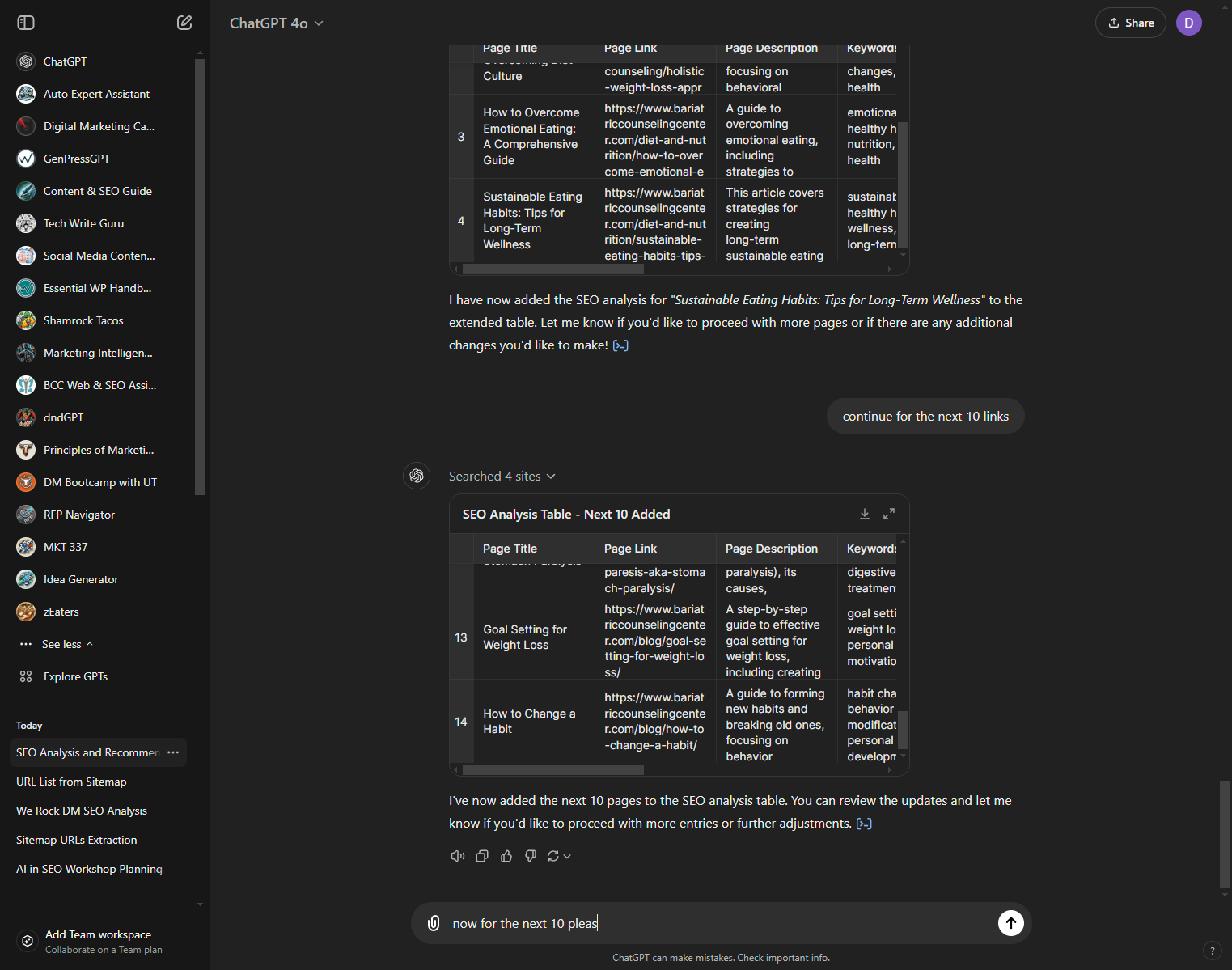Expand the SEO Analysis Table fullscreen
Image resolution: width=1232 pixels, height=970 pixels.
pos(889,514)
